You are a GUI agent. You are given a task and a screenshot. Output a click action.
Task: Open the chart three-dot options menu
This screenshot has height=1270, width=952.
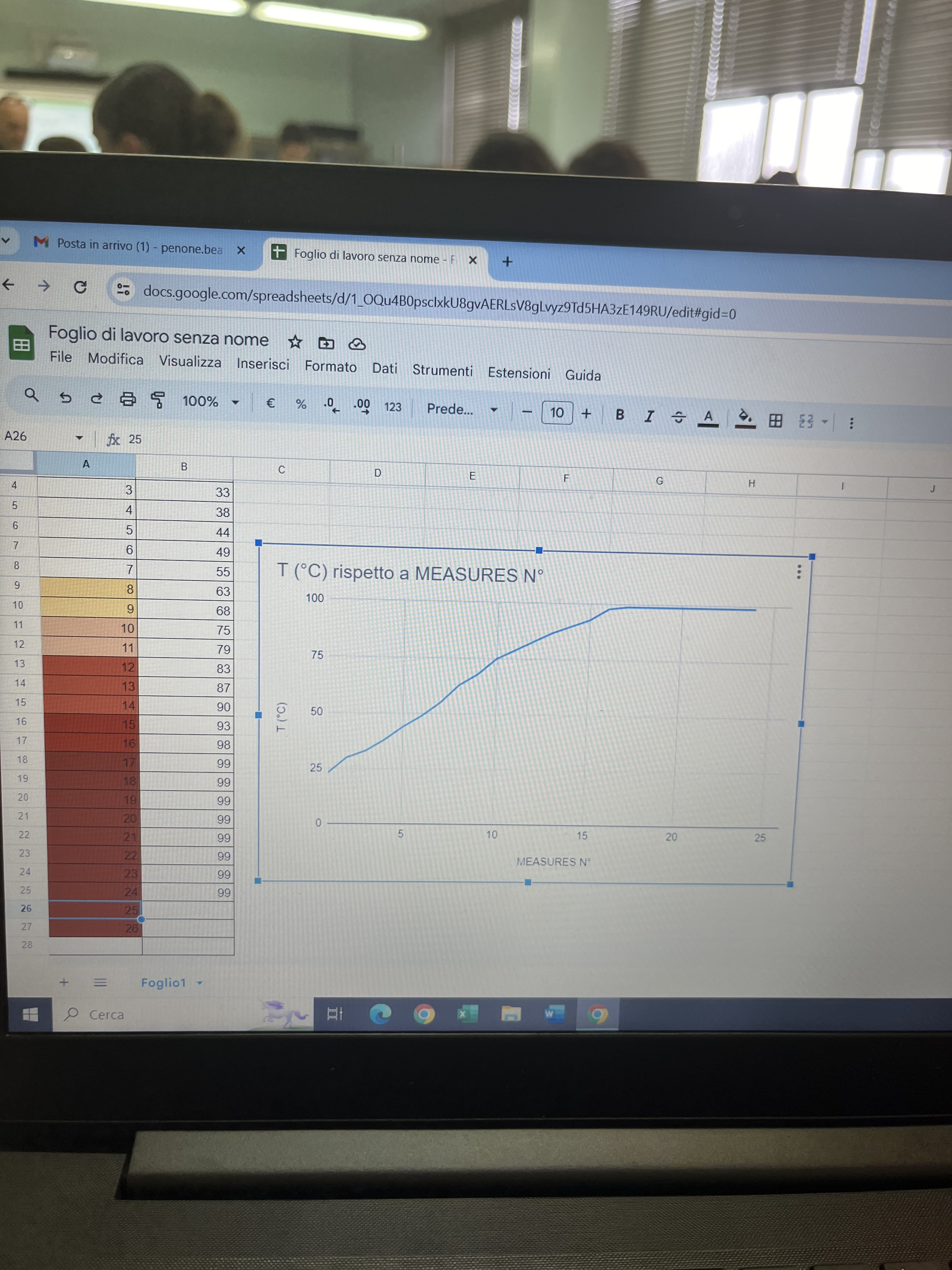[799, 572]
